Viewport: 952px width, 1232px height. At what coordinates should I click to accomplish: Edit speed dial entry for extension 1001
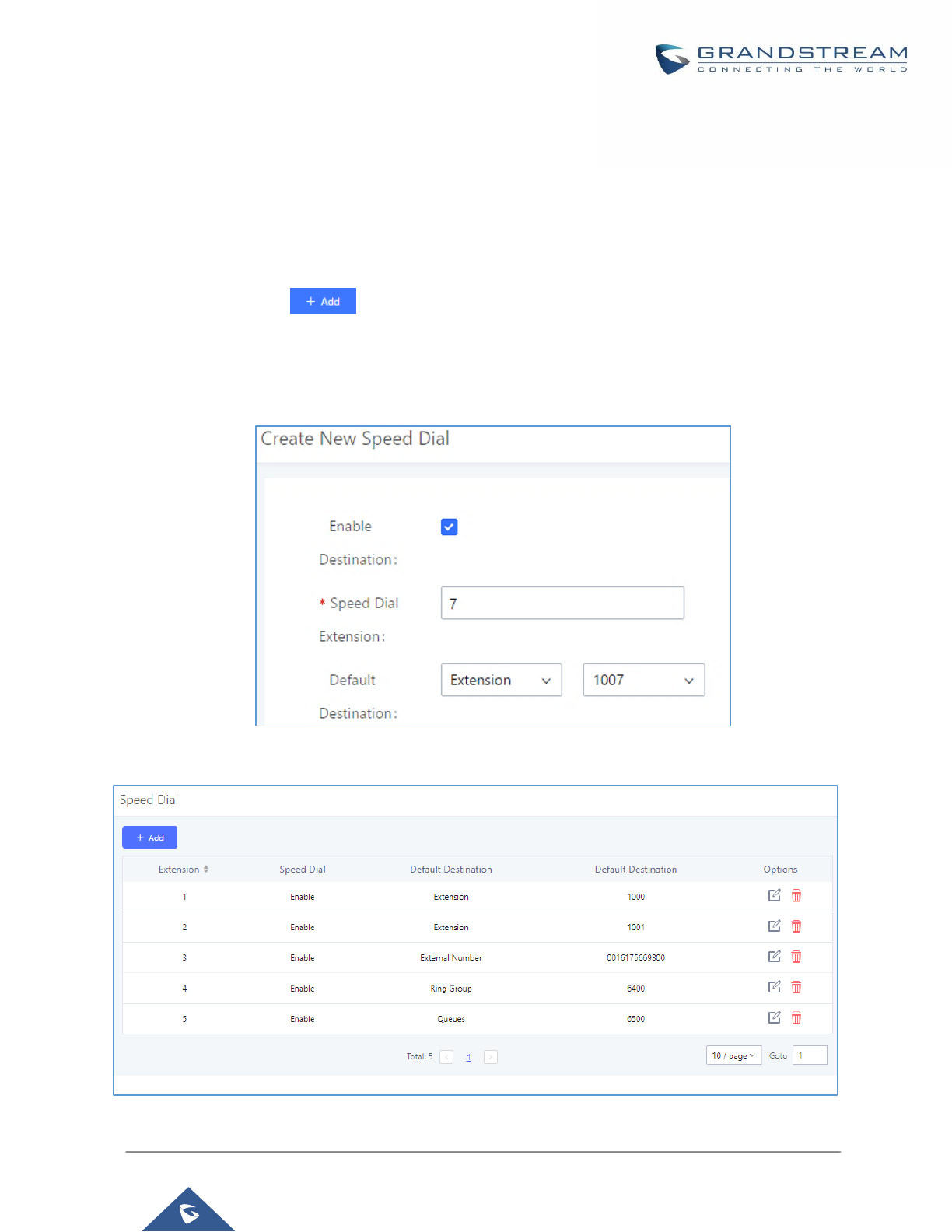774,926
